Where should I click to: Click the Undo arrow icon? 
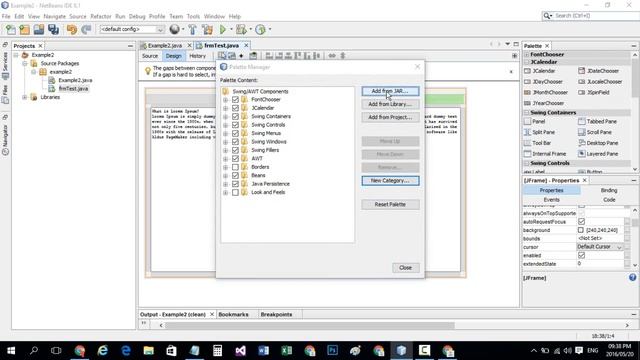[x=72, y=29]
